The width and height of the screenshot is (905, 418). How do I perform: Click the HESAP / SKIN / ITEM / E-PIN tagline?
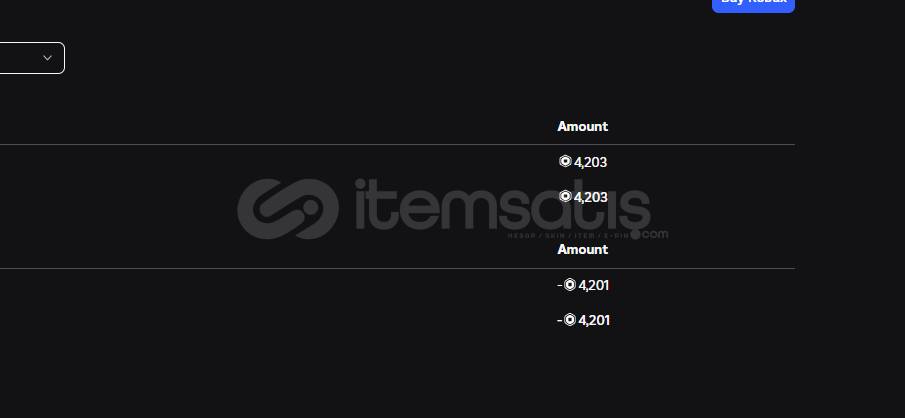[568, 236]
